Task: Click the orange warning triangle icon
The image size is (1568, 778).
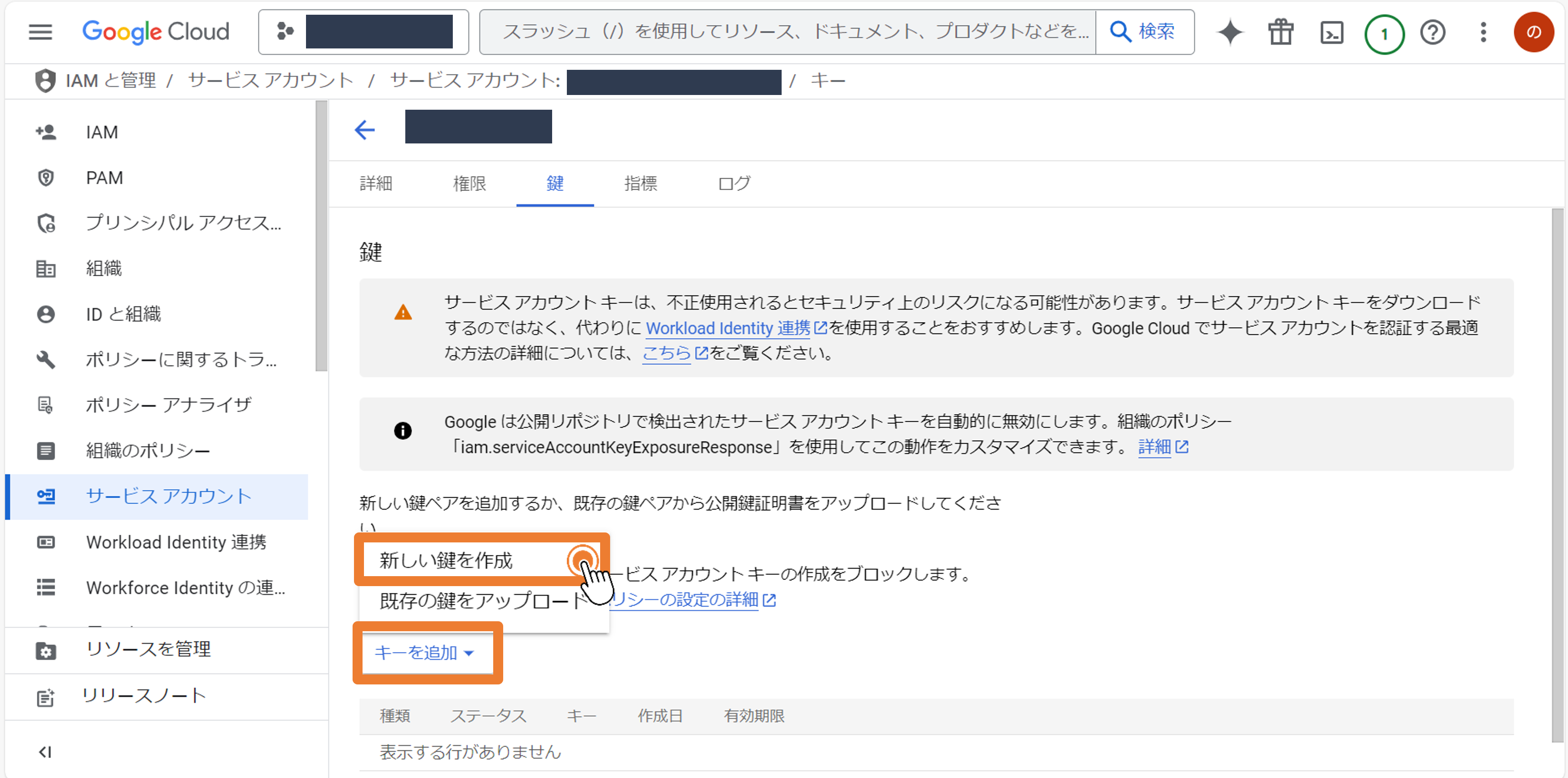Action: tap(402, 313)
